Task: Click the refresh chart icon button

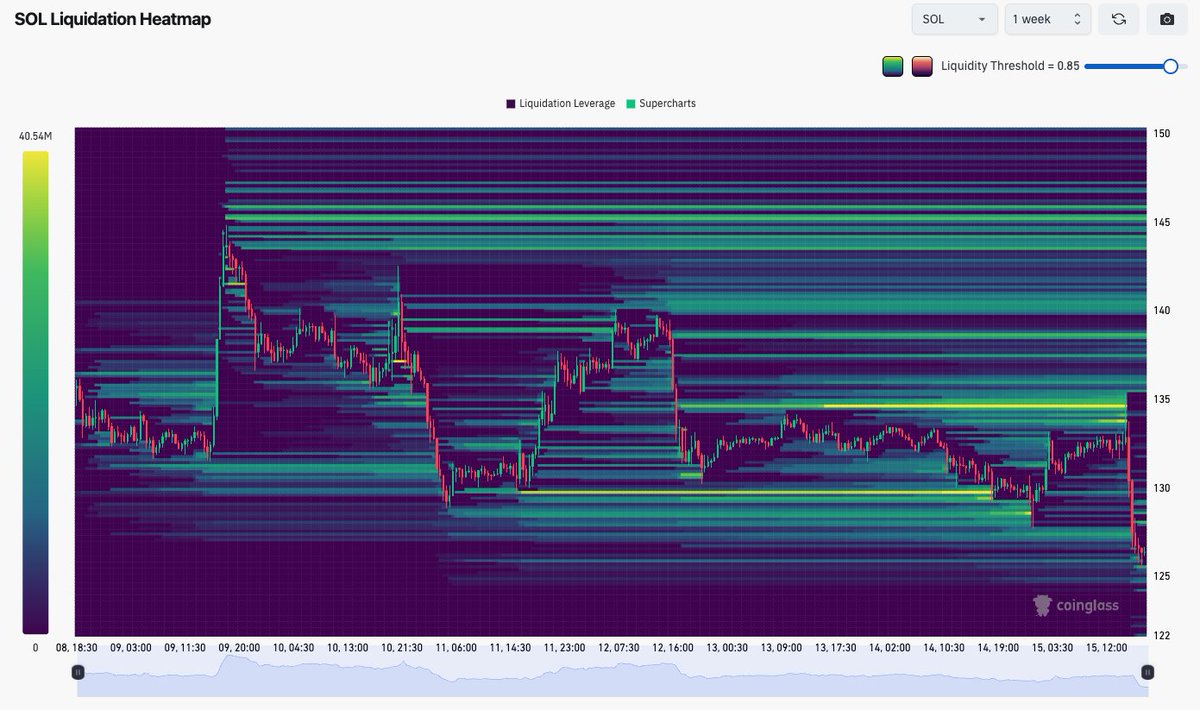Action: point(1119,19)
